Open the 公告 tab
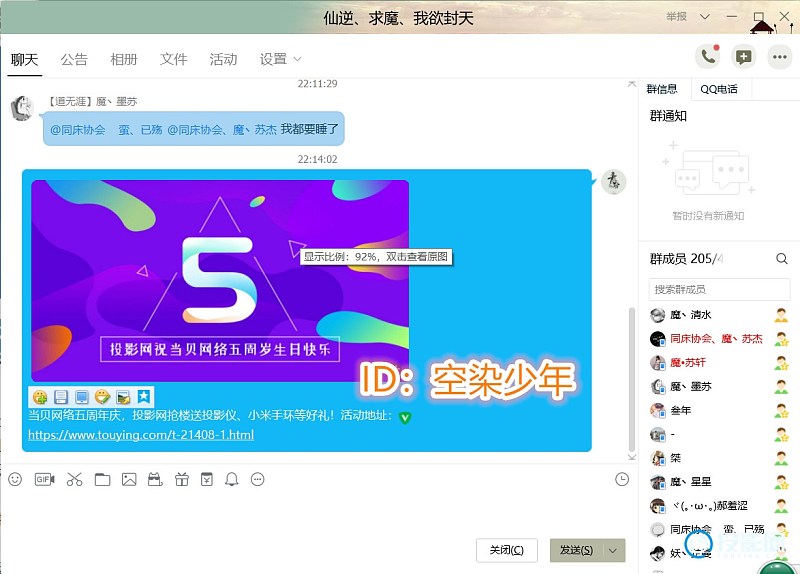 click(74, 60)
